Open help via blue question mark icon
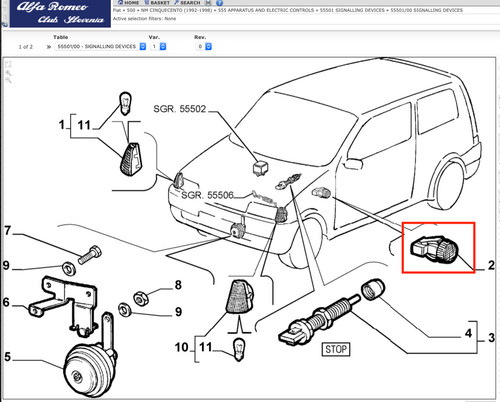The height and width of the screenshot is (402, 500). click(x=219, y=3)
